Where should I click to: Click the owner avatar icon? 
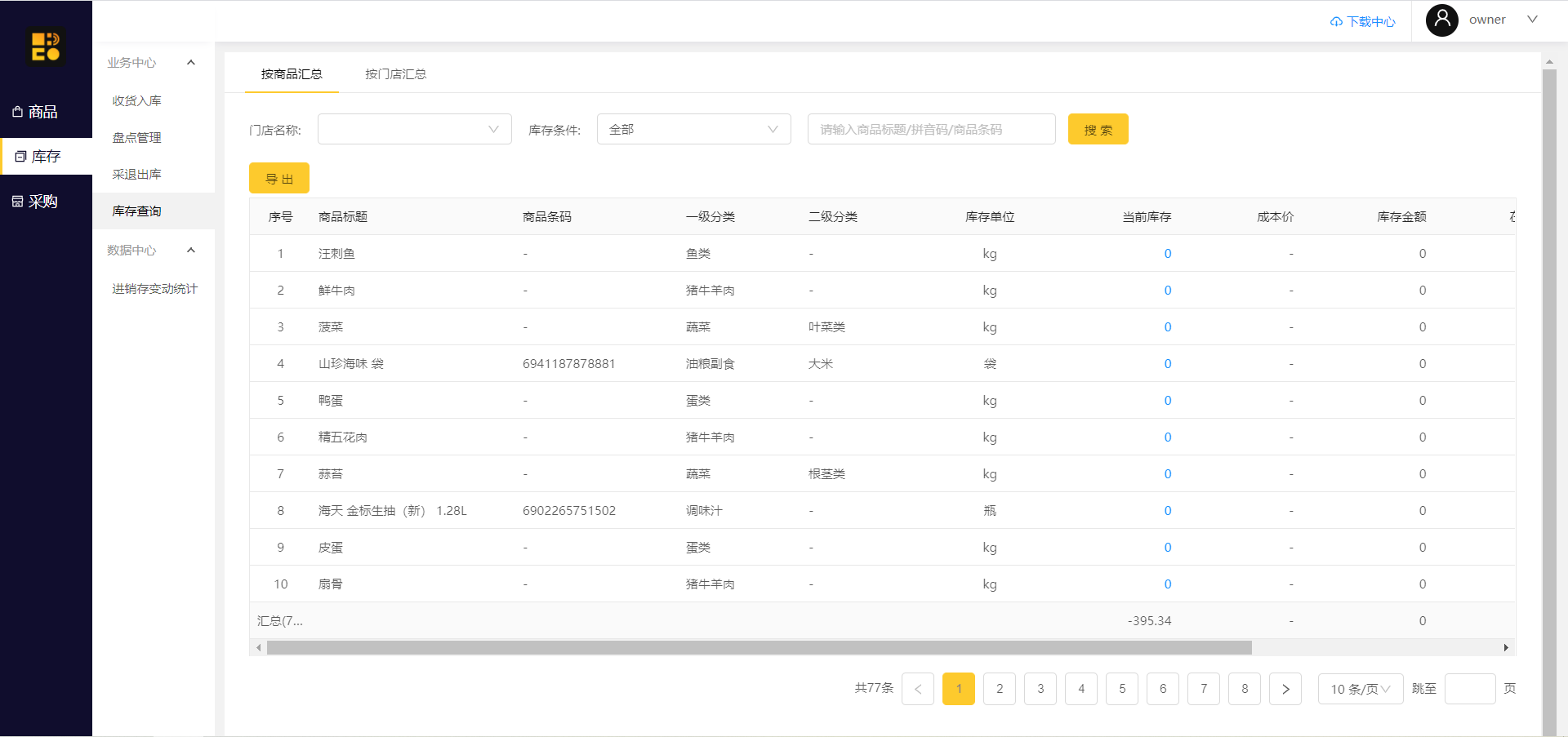point(1442,20)
